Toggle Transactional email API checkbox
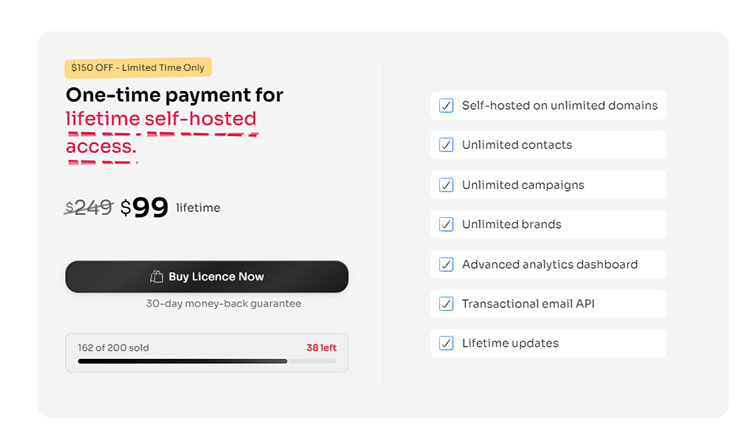 tap(446, 304)
